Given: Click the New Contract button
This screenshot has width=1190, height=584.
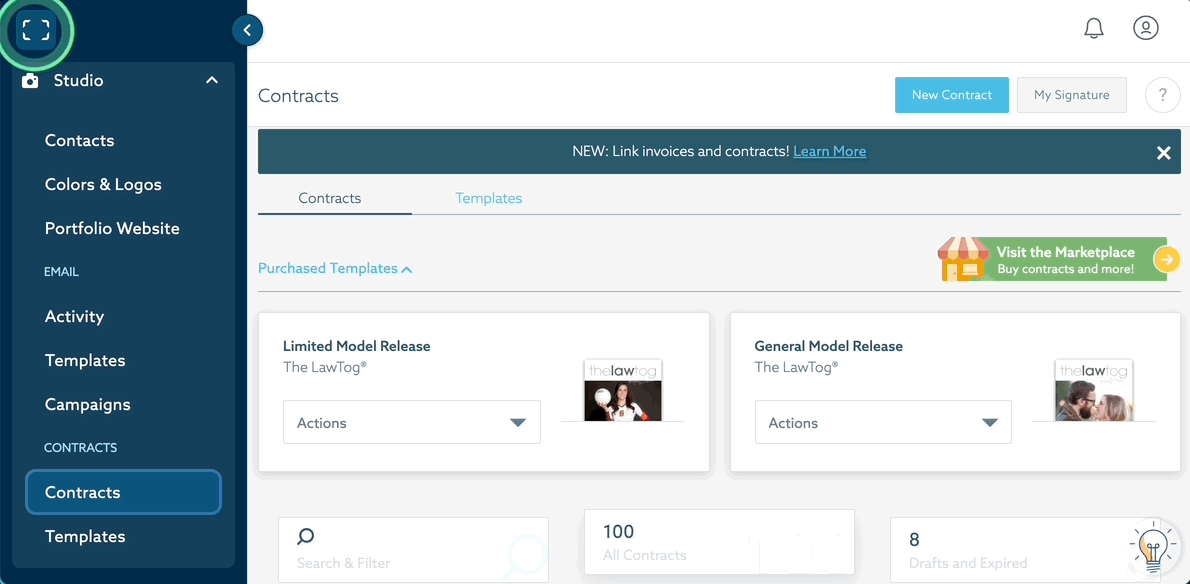Looking at the screenshot, I should click(951, 95).
